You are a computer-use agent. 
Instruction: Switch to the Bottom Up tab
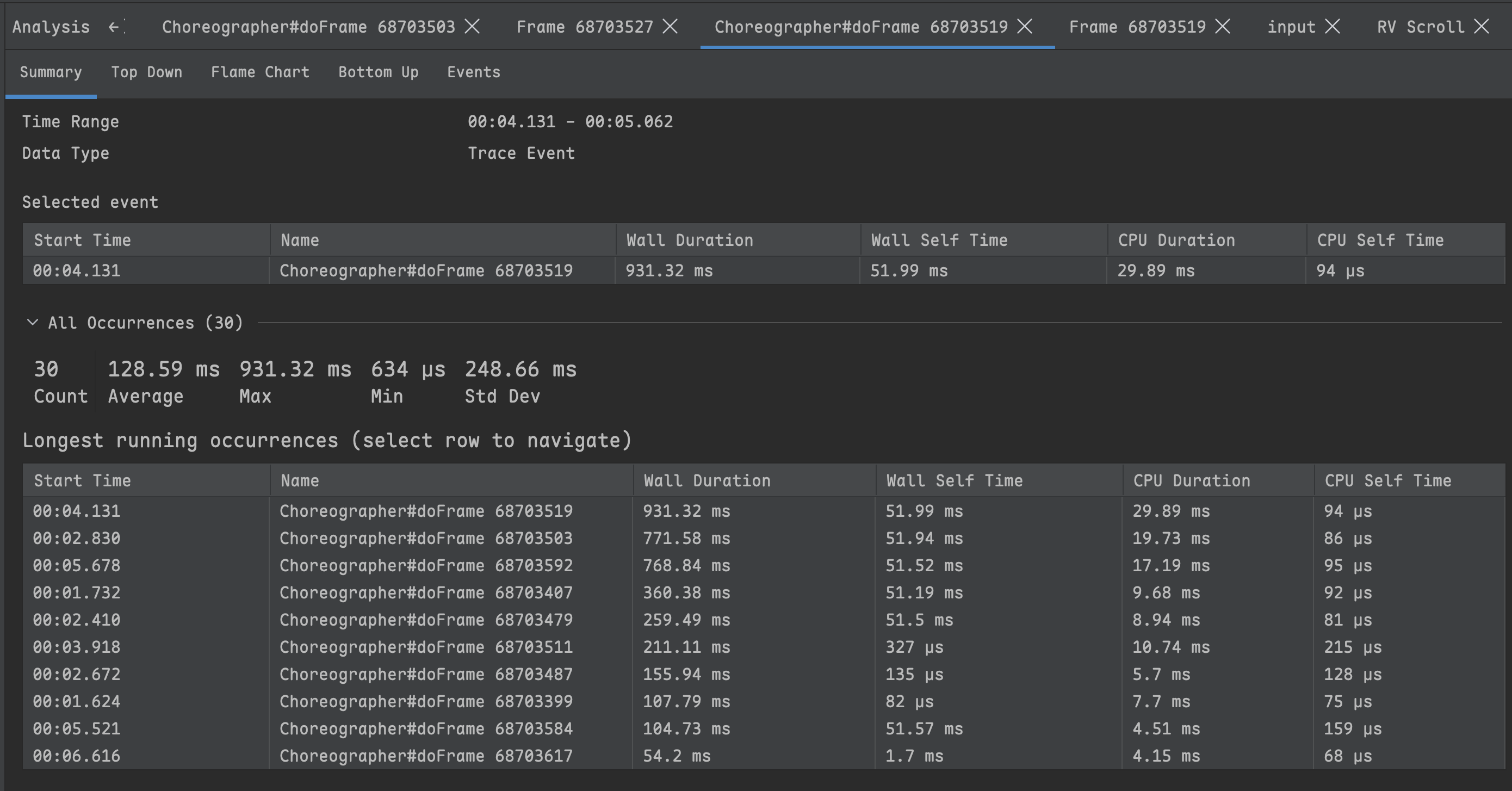point(378,72)
